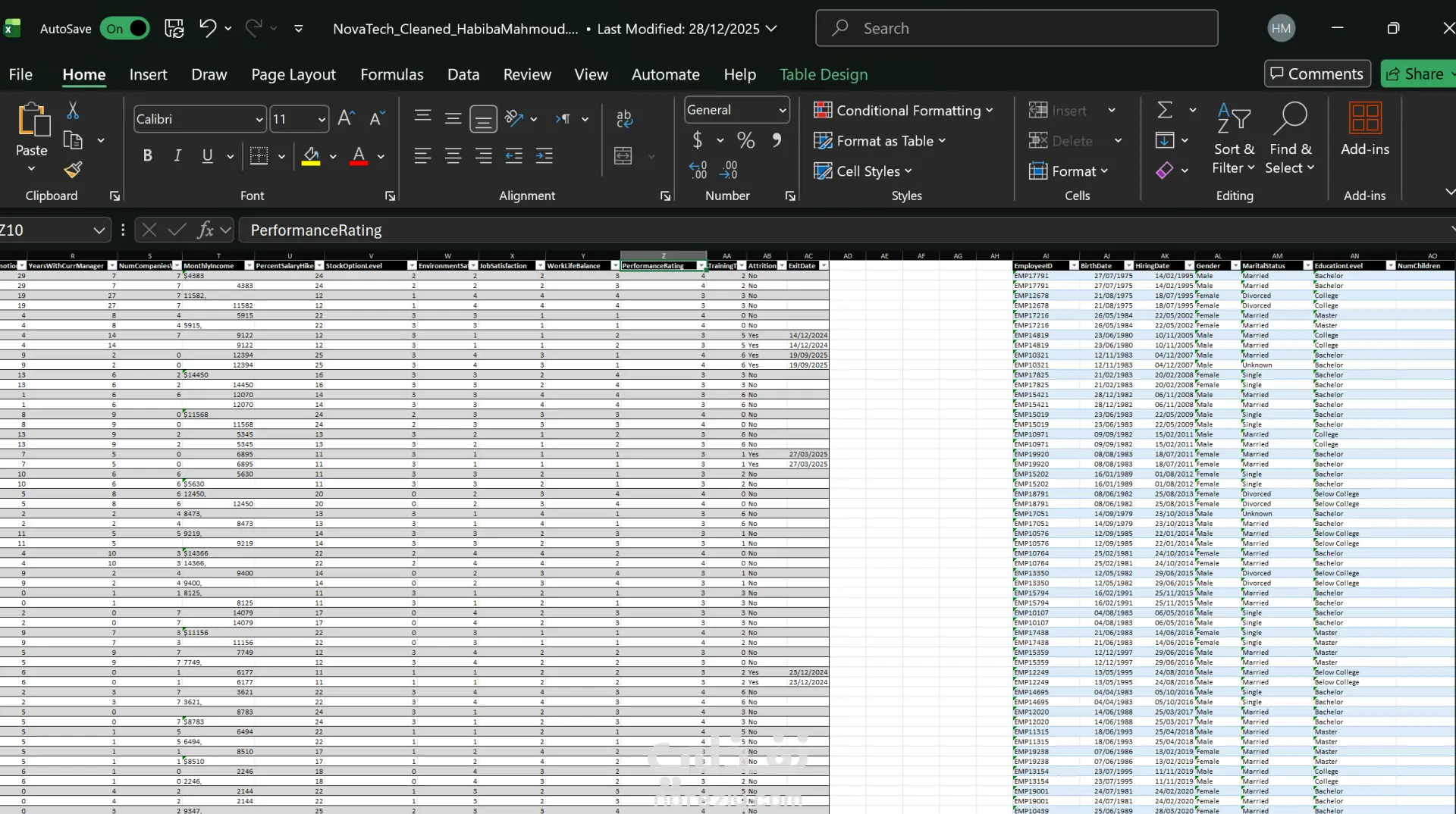Open Conditional Formatting menu
Screen dimensions: 1456x814
902,111
